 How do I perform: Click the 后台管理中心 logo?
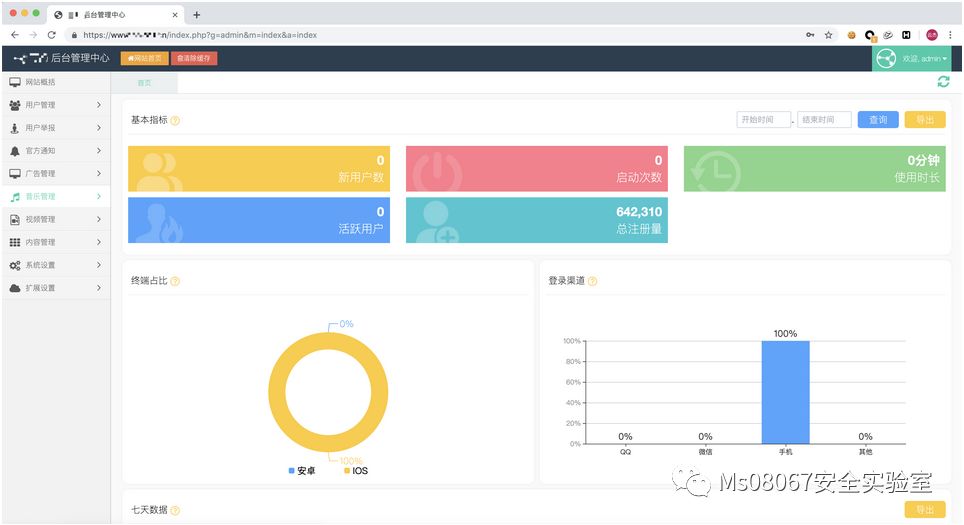(x=61, y=58)
